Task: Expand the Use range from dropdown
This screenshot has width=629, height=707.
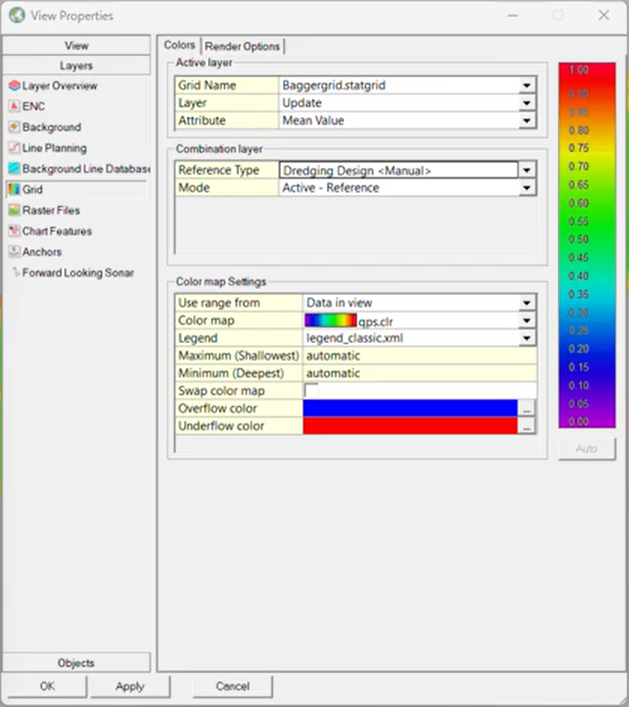Action: click(x=526, y=303)
